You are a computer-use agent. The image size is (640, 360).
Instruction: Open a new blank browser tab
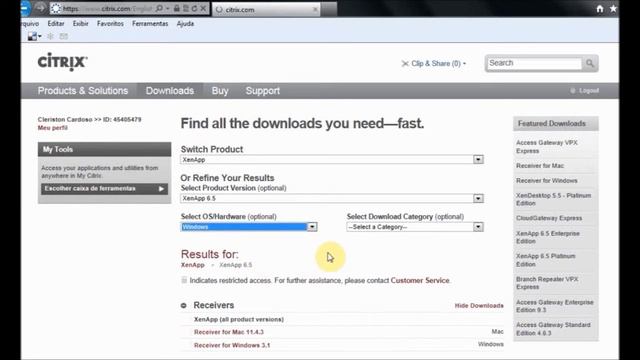pos(329,9)
